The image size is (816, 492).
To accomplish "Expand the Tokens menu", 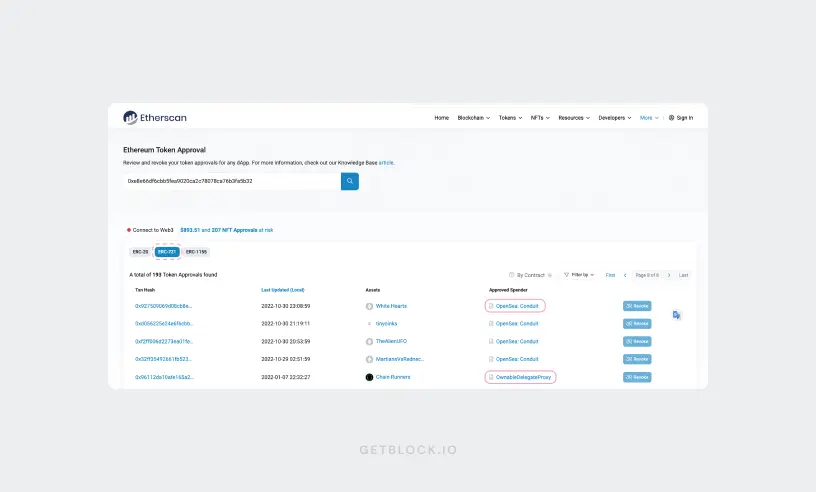I will pos(511,118).
